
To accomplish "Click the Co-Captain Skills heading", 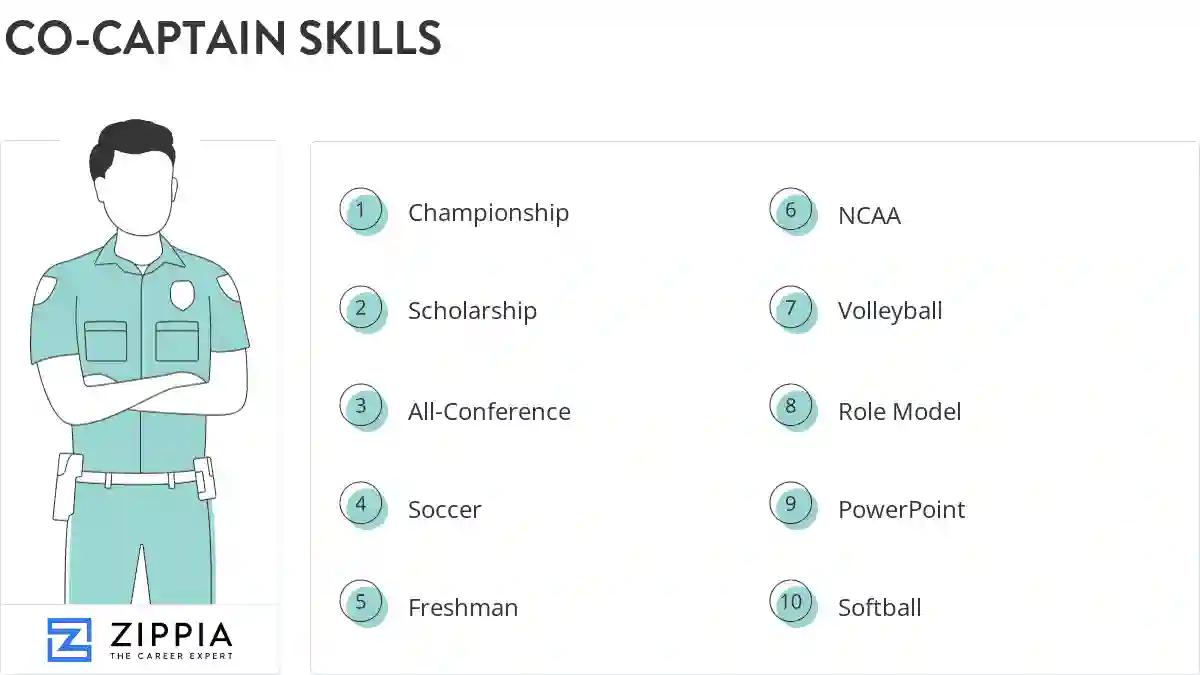I will point(223,38).
